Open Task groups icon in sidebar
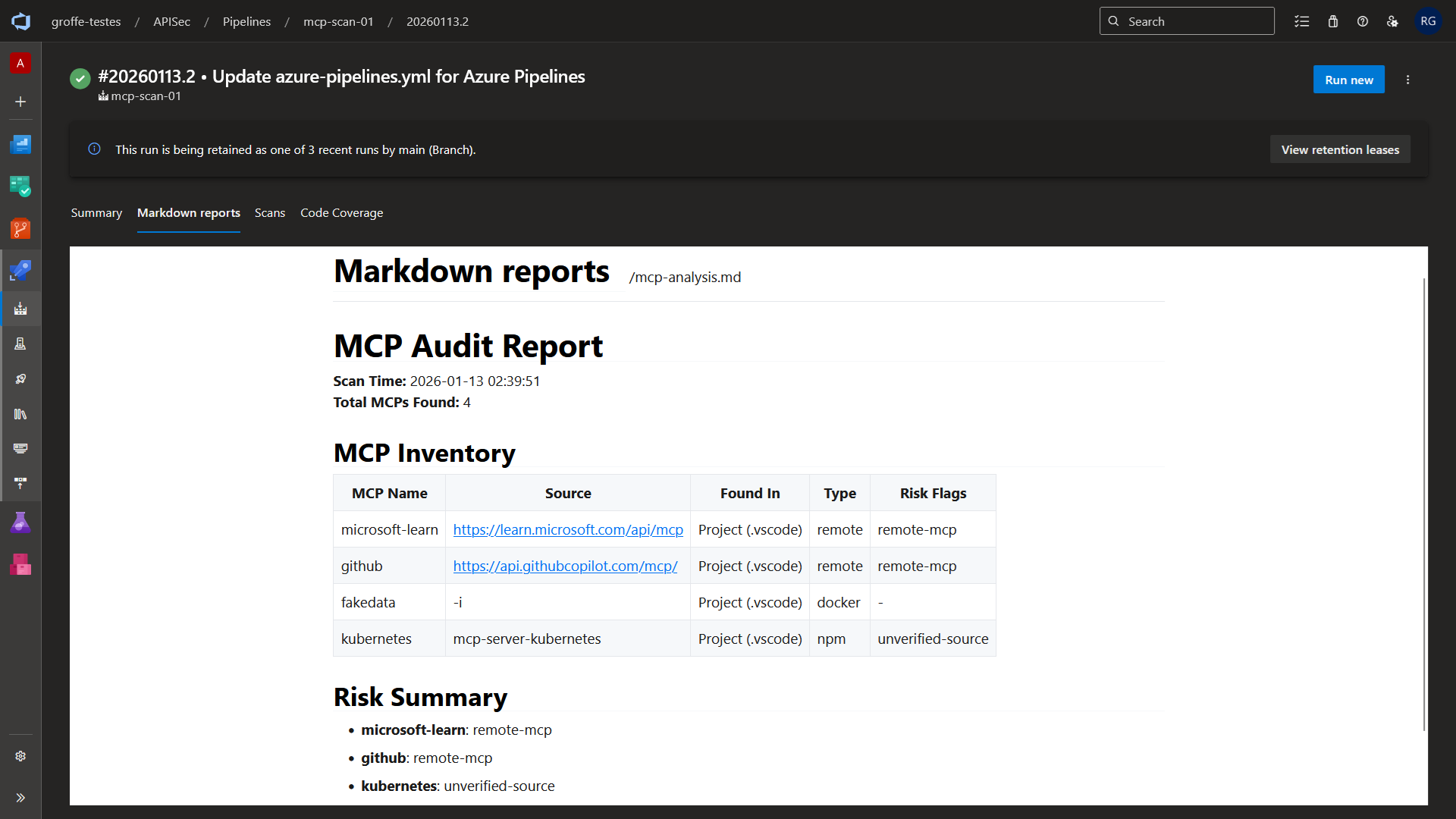 20,448
